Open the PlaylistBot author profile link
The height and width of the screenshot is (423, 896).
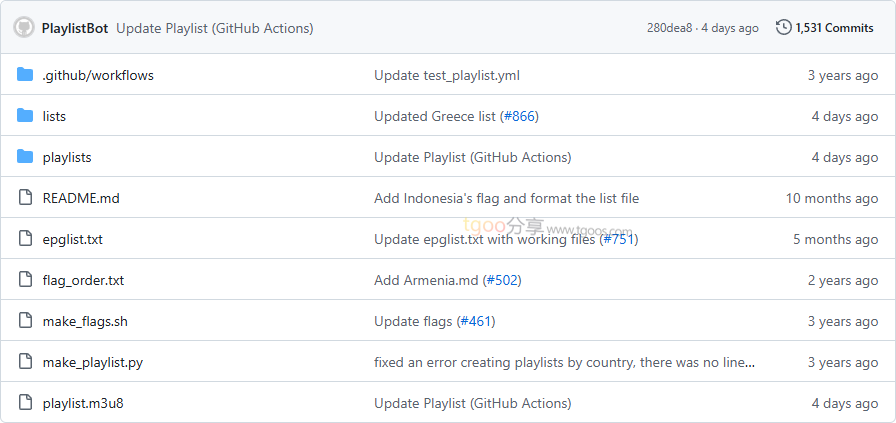pos(75,28)
